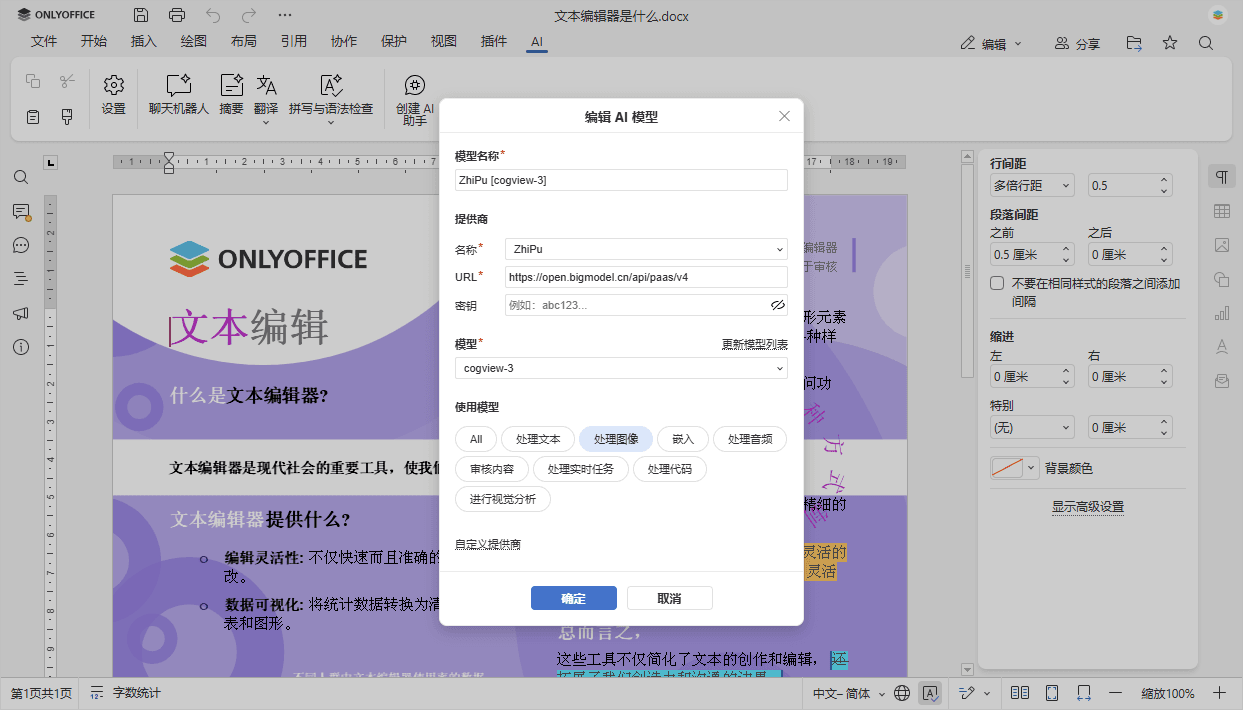Open chart settings panel icon
The image size is (1243, 710).
point(1221,313)
